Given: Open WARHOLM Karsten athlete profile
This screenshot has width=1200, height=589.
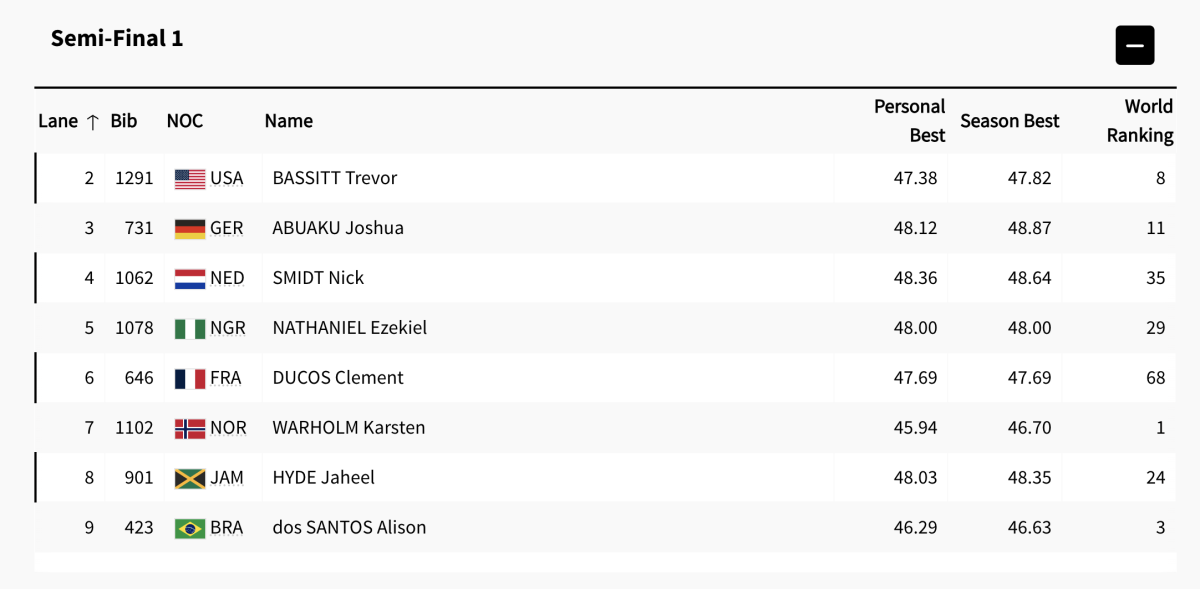Looking at the screenshot, I should tap(349, 428).
